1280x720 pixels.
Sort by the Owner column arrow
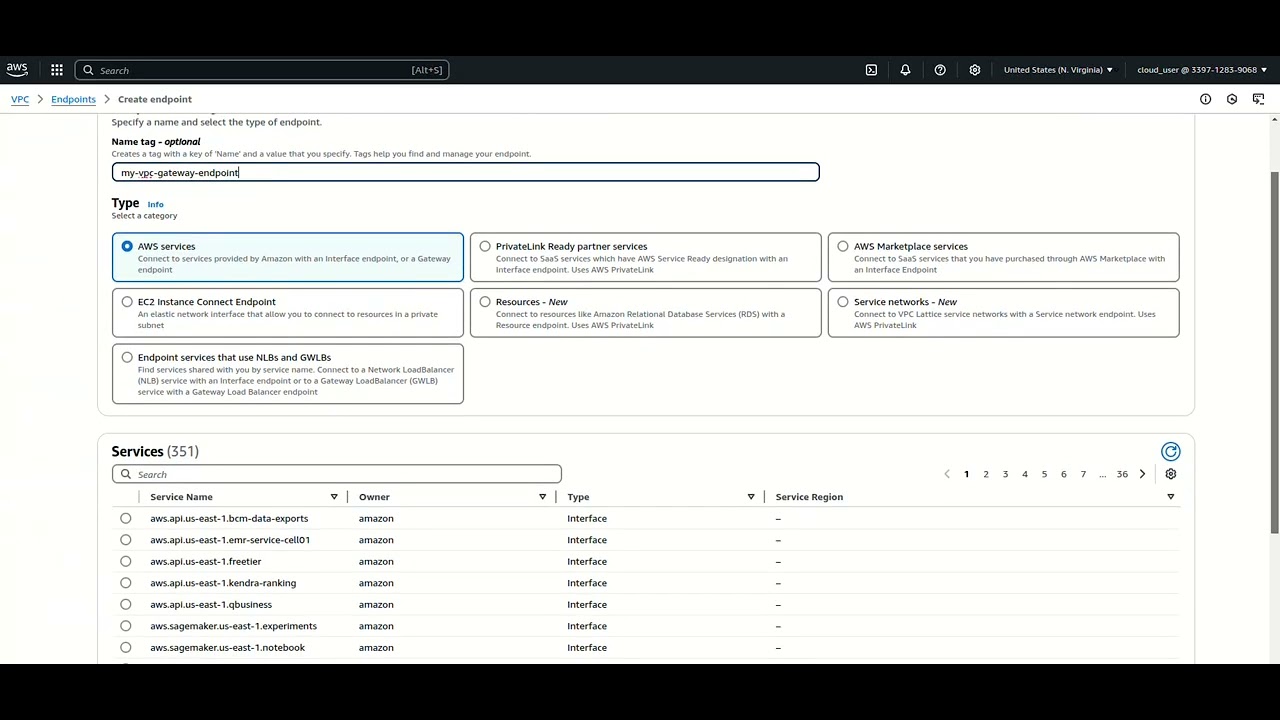543,497
